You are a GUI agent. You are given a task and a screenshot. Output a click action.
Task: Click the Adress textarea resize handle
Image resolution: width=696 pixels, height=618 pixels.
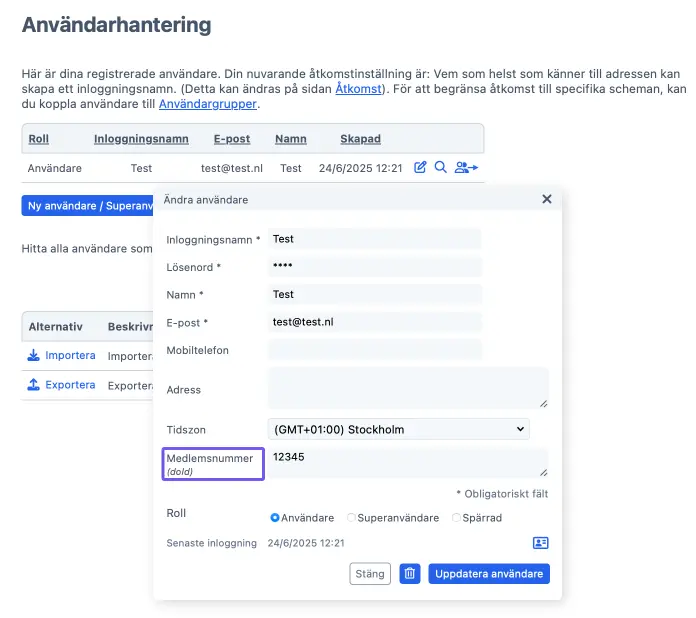tap(544, 404)
